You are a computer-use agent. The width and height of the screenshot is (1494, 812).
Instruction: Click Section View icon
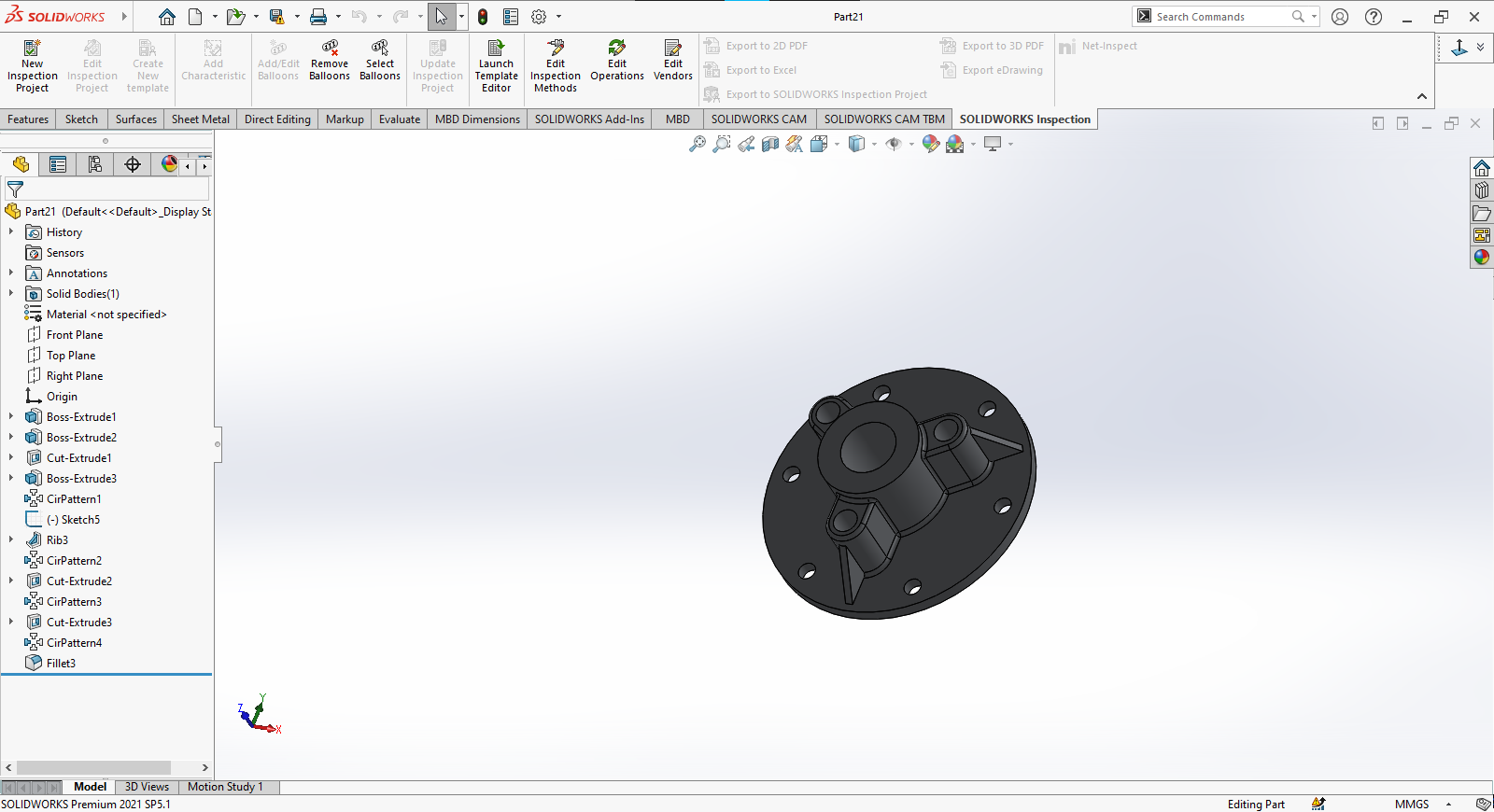tap(770, 144)
